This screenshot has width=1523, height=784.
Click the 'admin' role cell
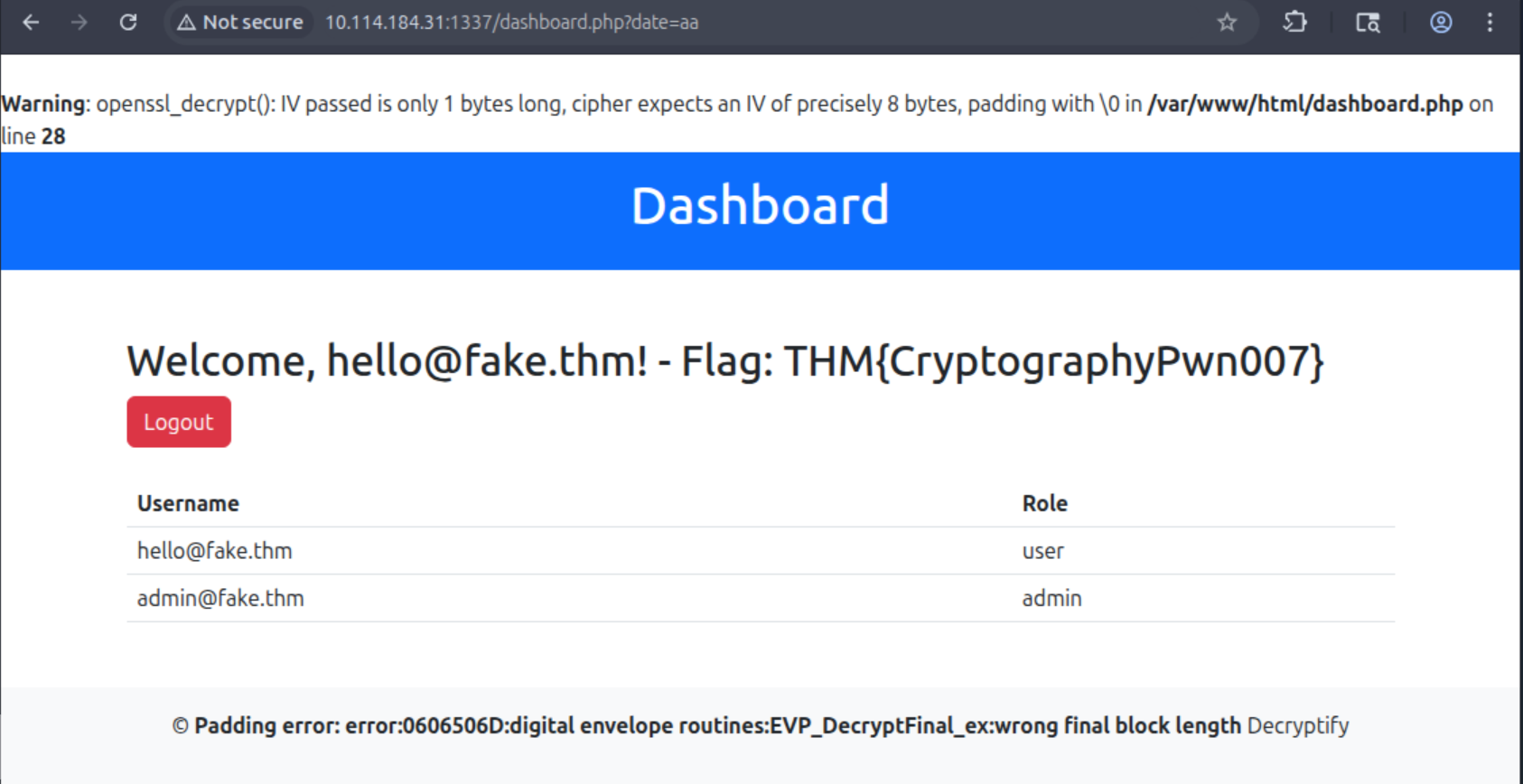tap(1051, 598)
